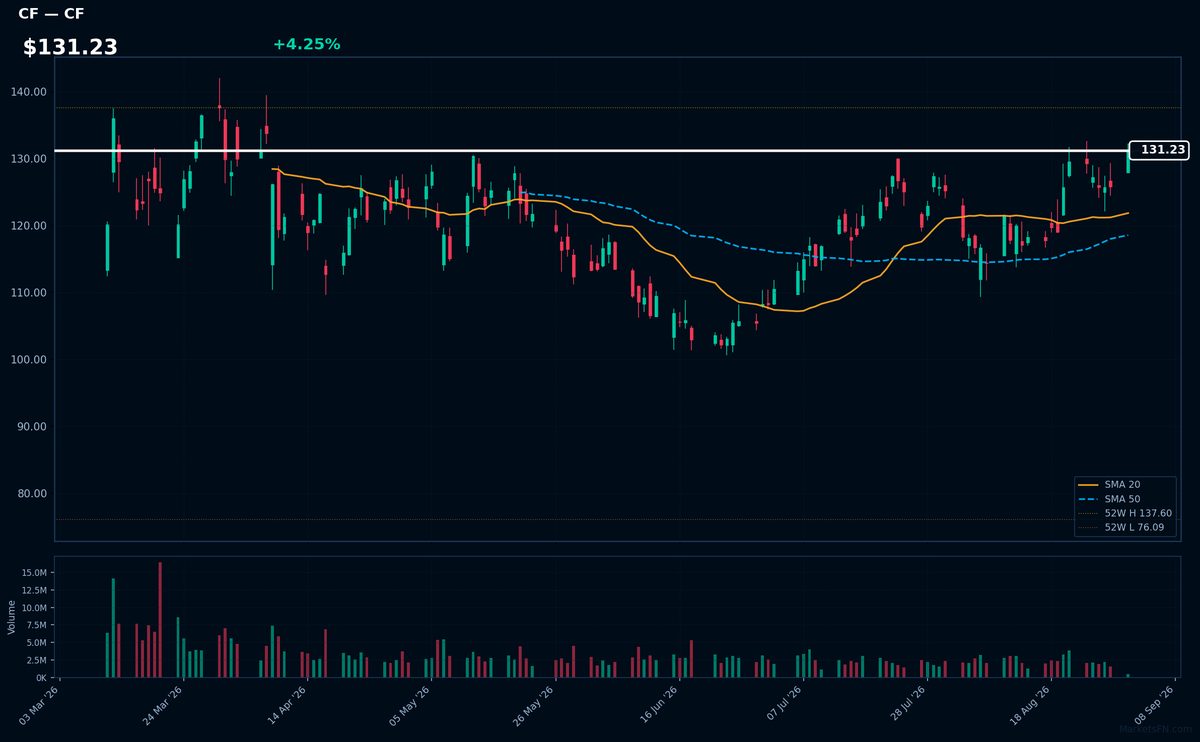Click the 110.00 price axis label
This screenshot has width=1200, height=742.
click(28, 293)
